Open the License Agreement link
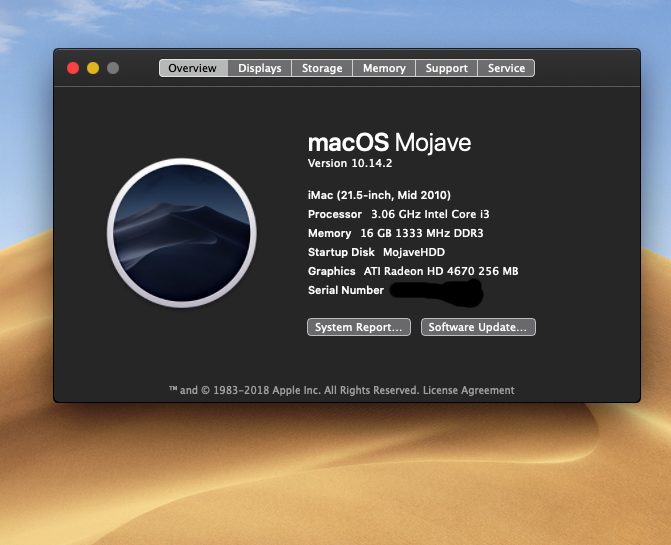The width and height of the screenshot is (671, 545). point(469,390)
